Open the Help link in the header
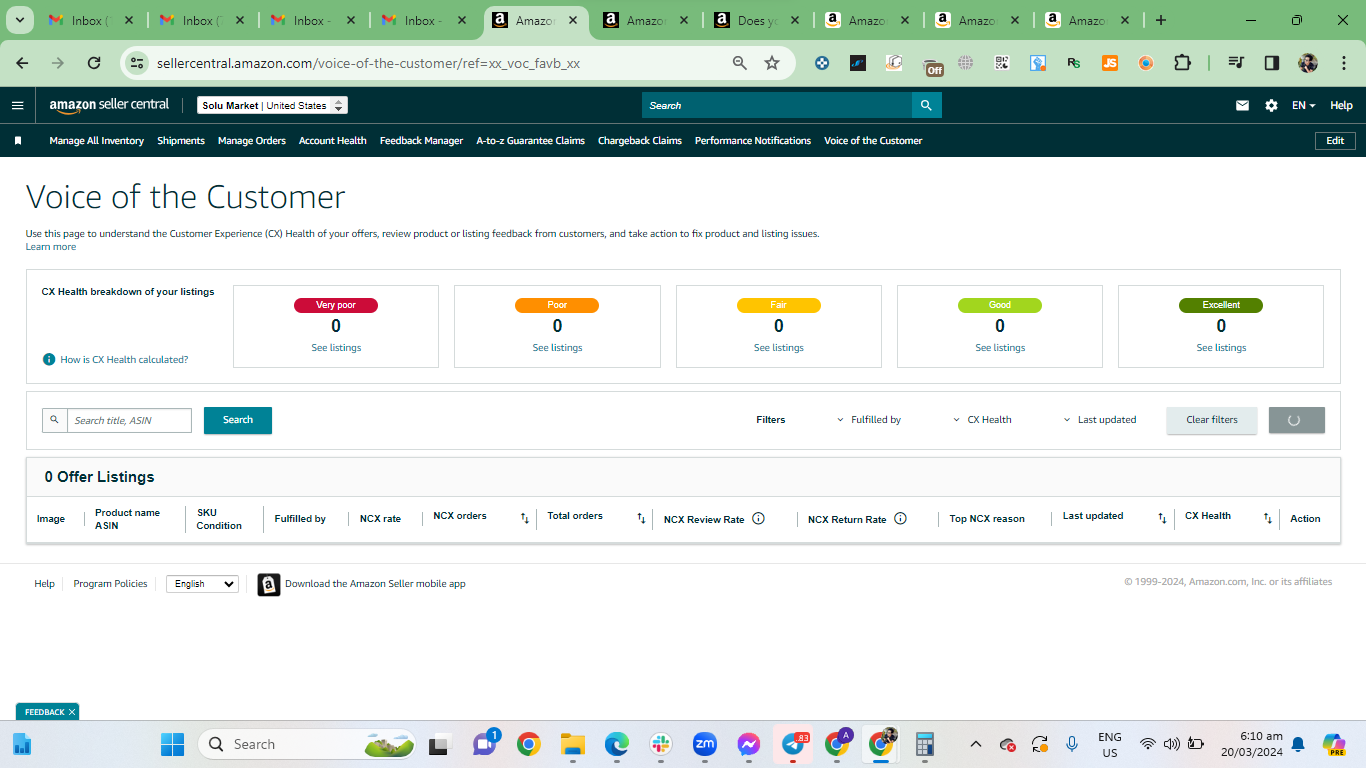This screenshot has width=1366, height=768. coord(1341,105)
